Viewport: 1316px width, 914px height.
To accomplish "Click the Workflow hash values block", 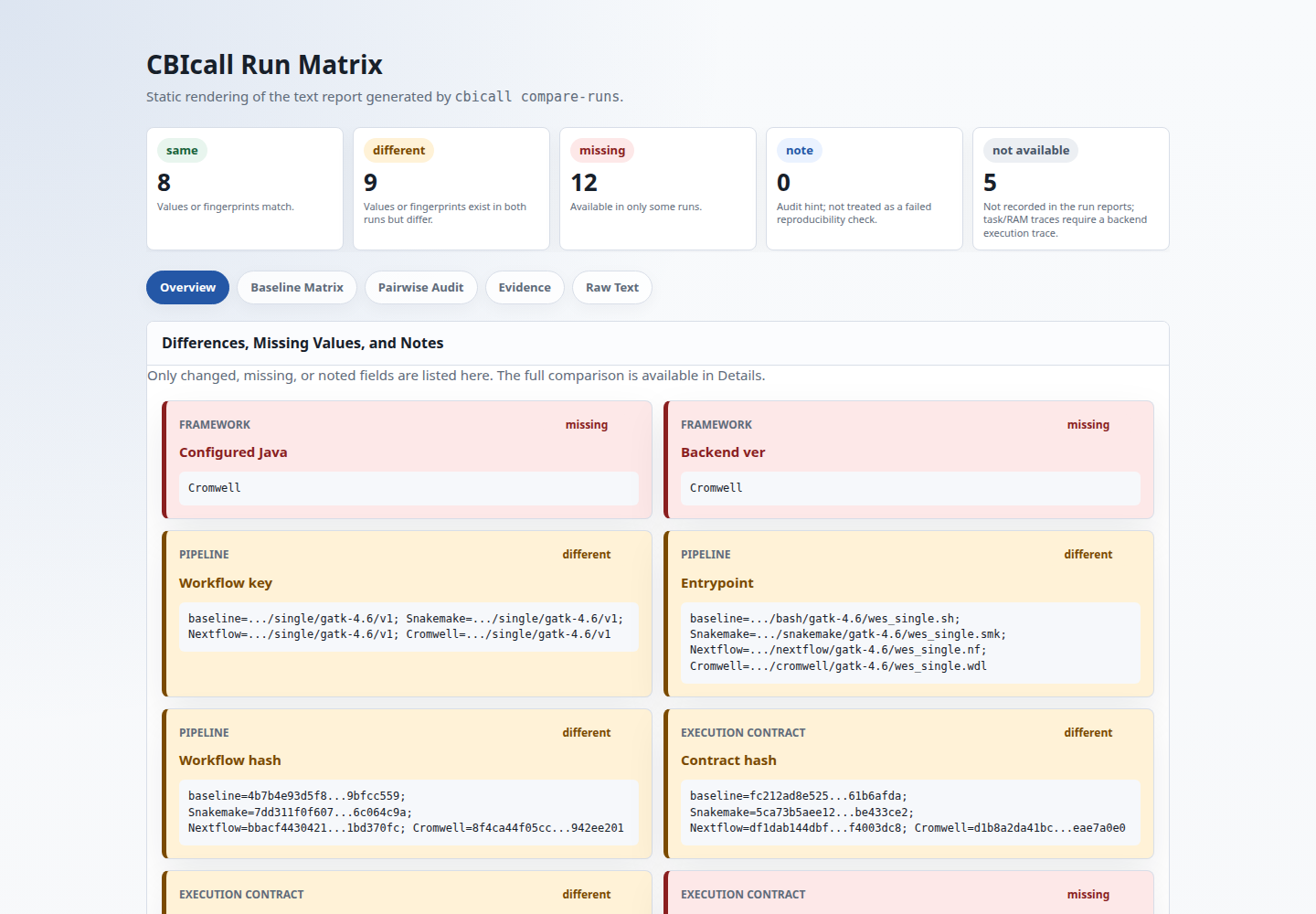I will pyautogui.click(x=409, y=812).
